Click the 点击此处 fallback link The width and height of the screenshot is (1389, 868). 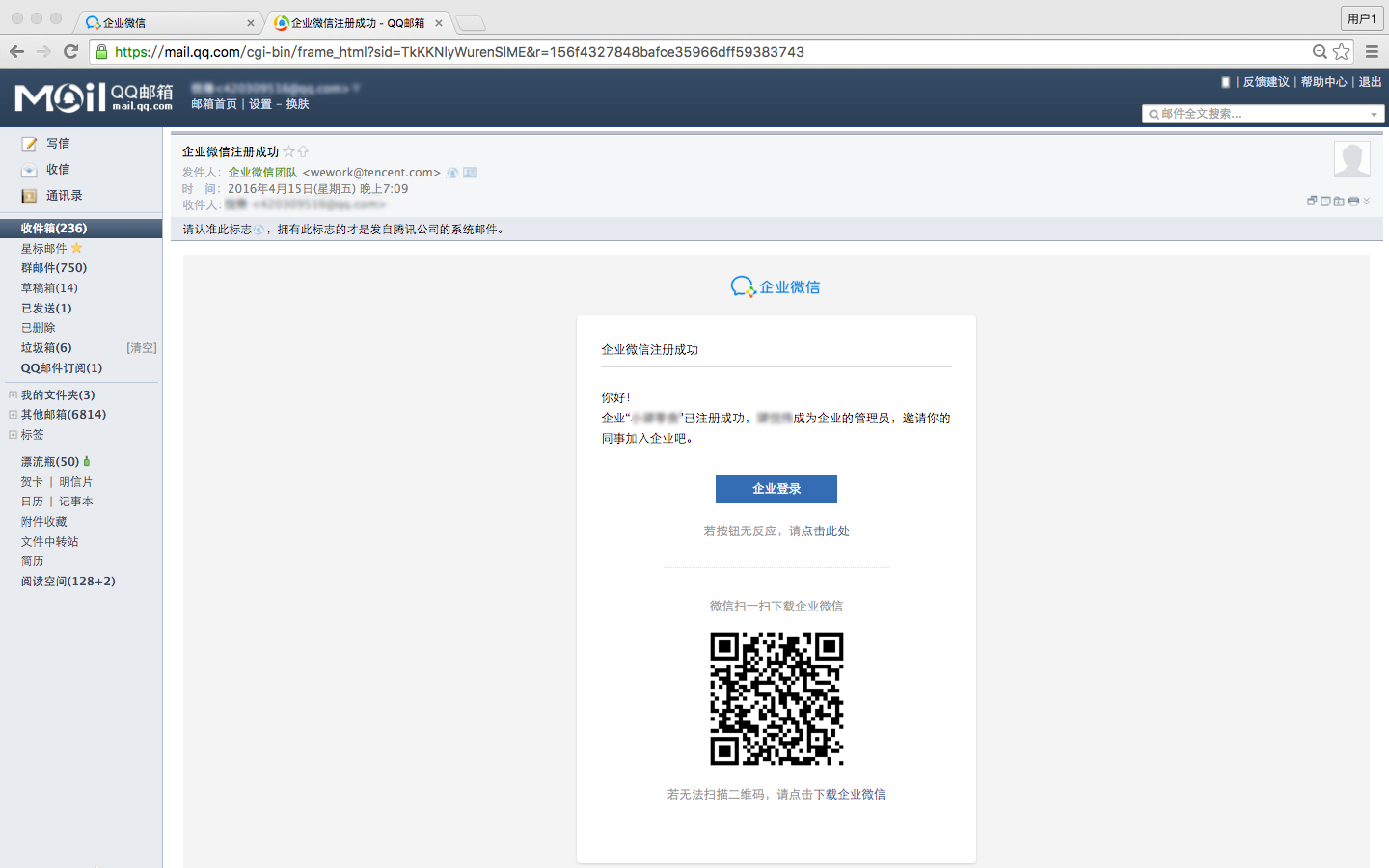[x=824, y=530]
